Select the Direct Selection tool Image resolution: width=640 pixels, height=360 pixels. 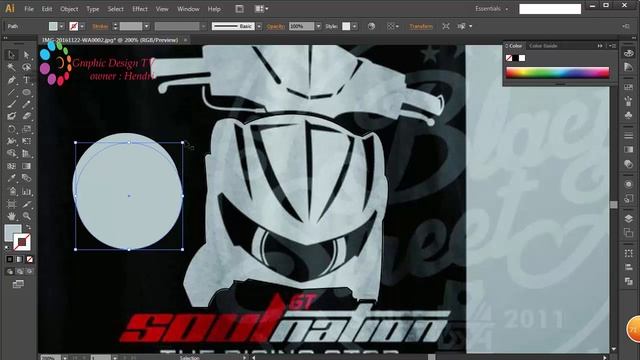(27, 55)
